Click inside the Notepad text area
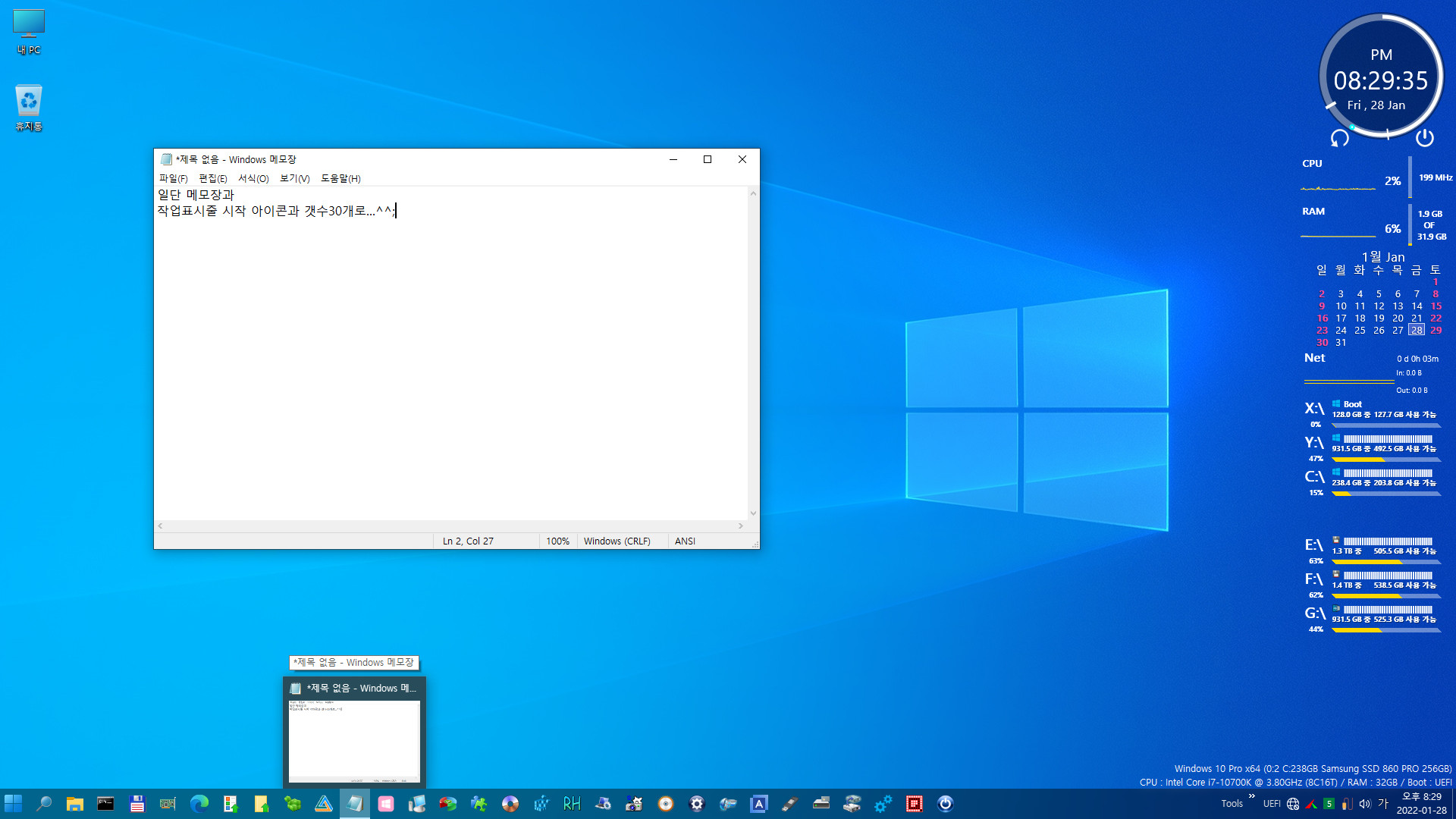 point(451,353)
